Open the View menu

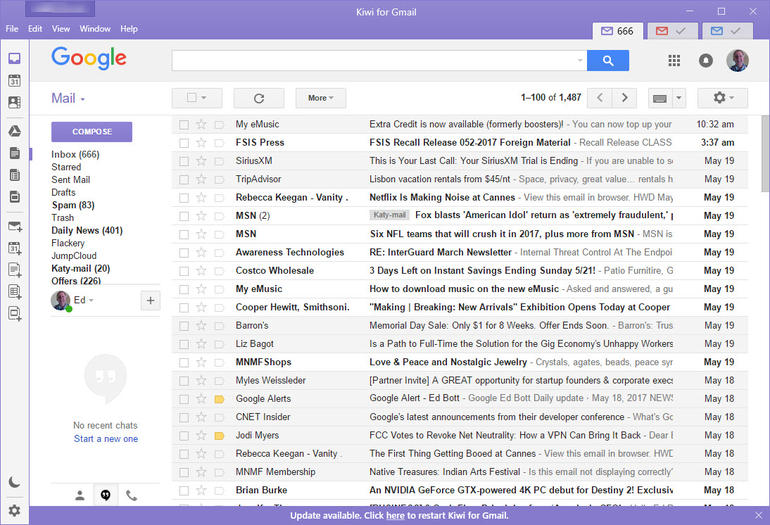click(x=61, y=29)
